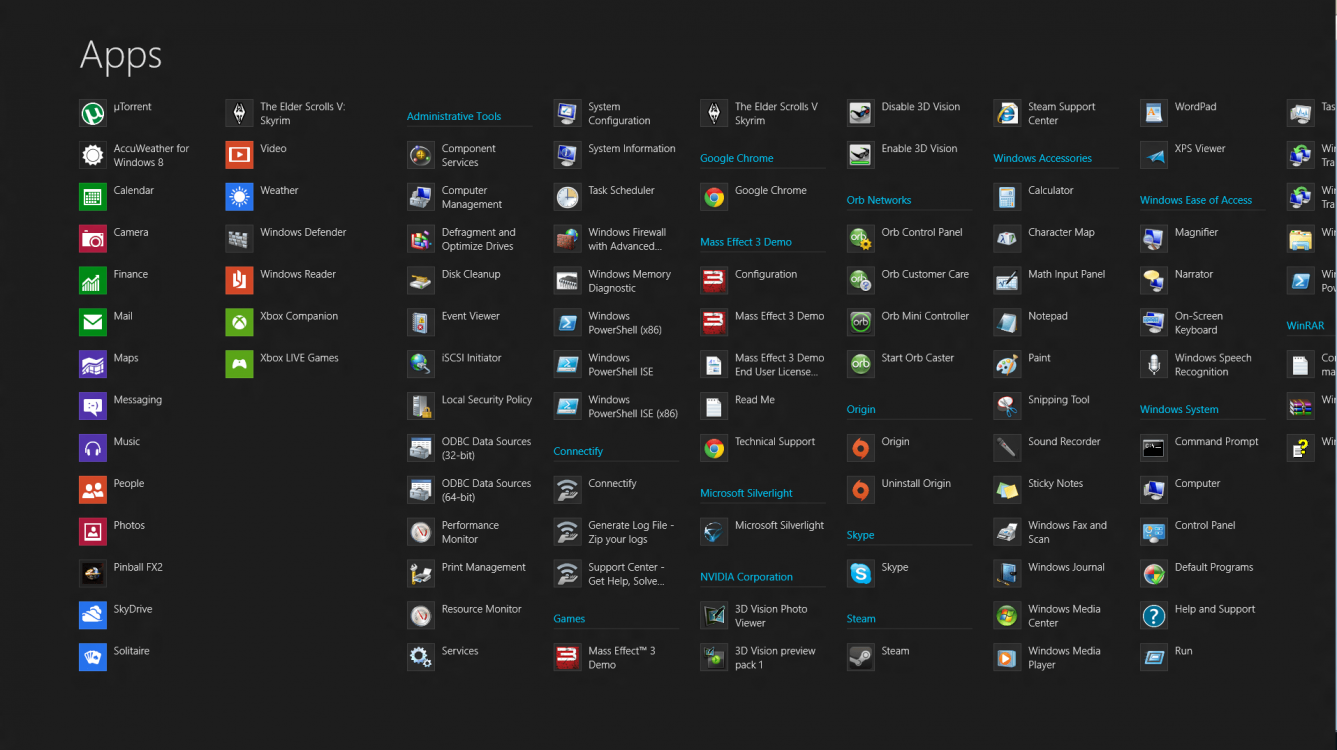Open Help and Support icon
The width and height of the screenshot is (1337, 750).
click(x=1154, y=616)
